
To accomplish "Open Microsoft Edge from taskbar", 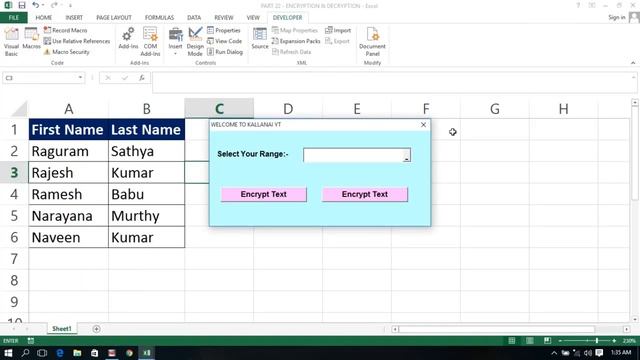I will (x=60, y=353).
